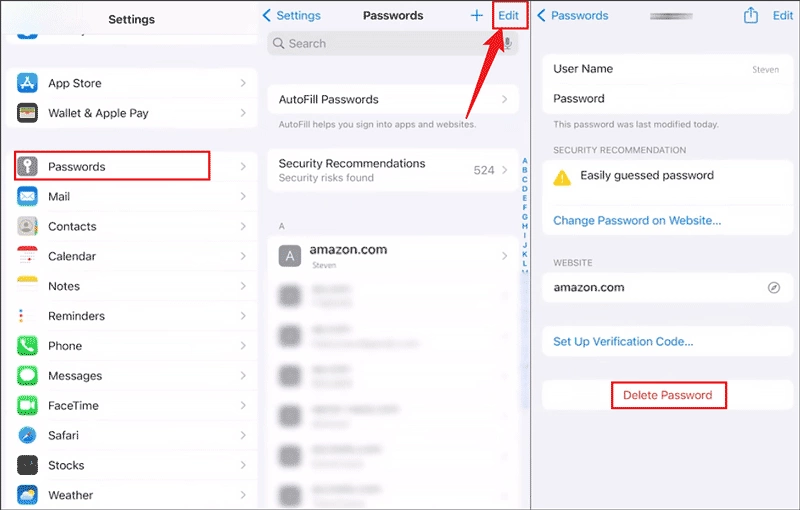The height and width of the screenshot is (510, 800).
Task: Open Wallet & Apple Pay icon
Action: 28,113
